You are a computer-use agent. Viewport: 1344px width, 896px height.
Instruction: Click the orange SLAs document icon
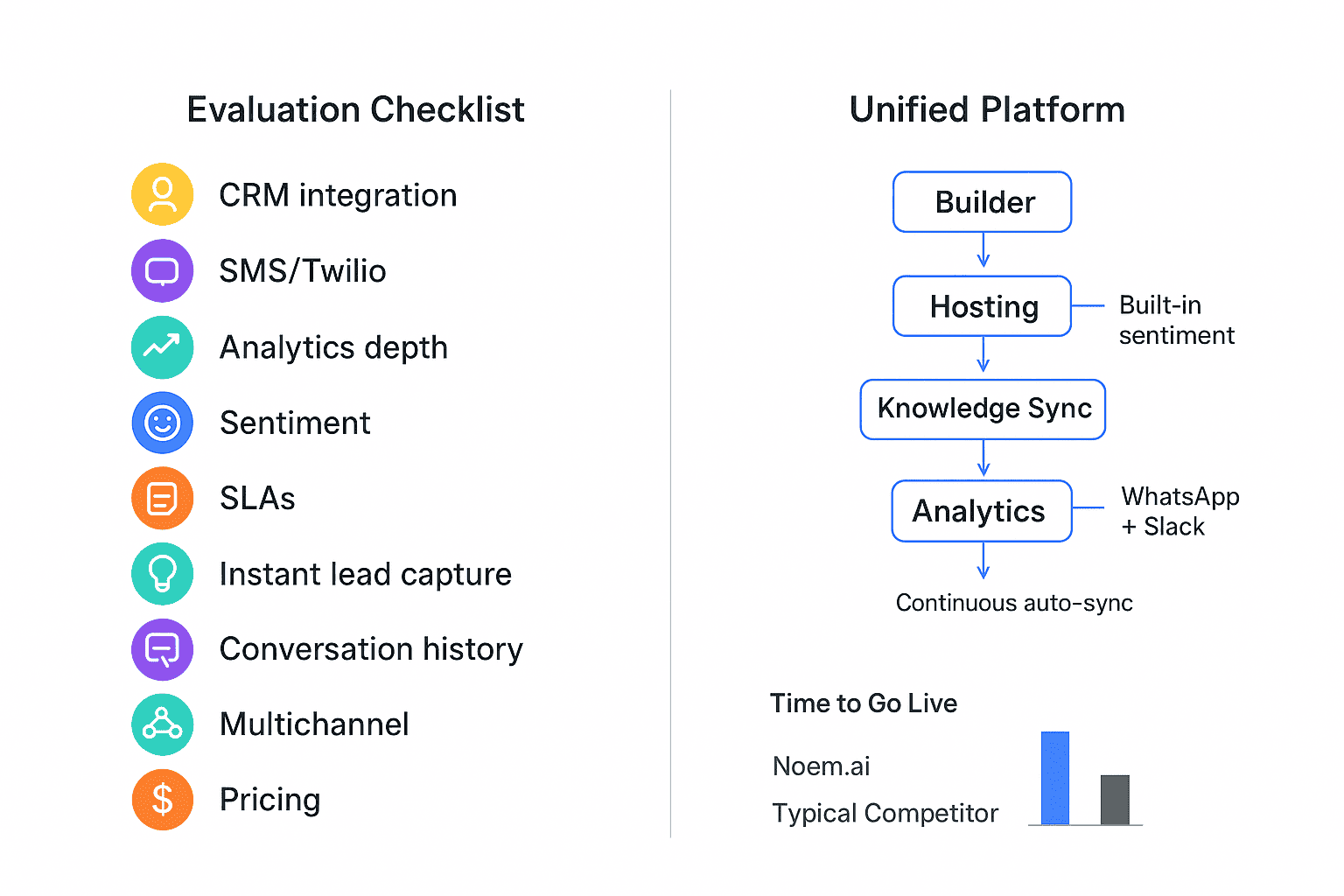coord(163,498)
